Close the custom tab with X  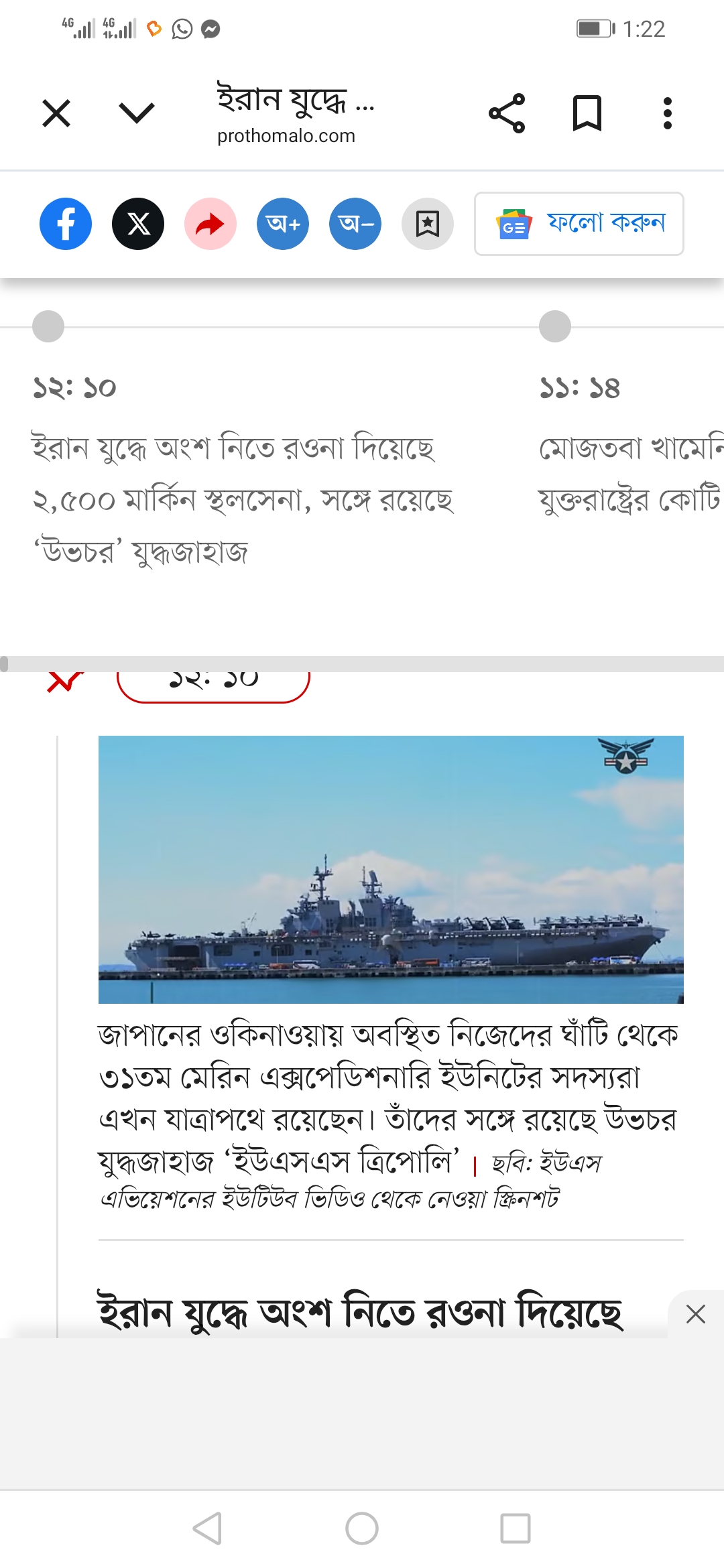coord(56,113)
